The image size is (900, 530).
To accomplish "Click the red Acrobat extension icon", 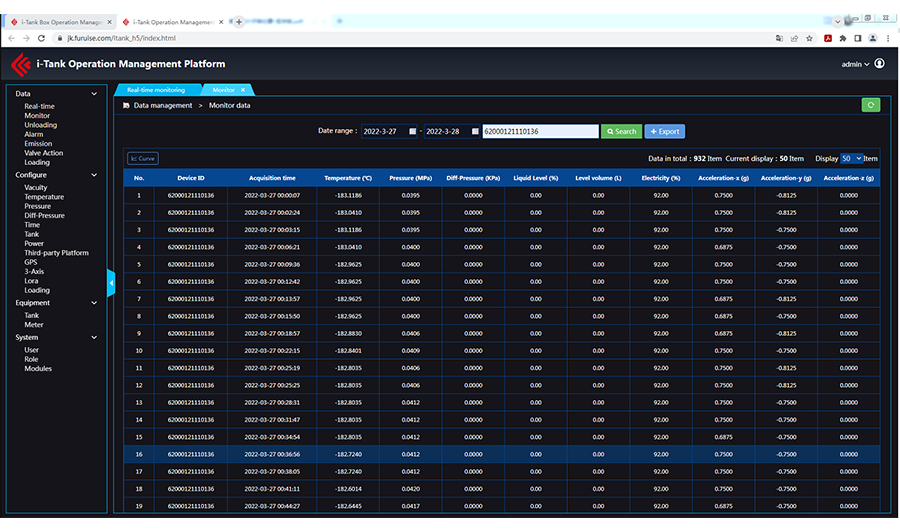I will pyautogui.click(x=828, y=38).
